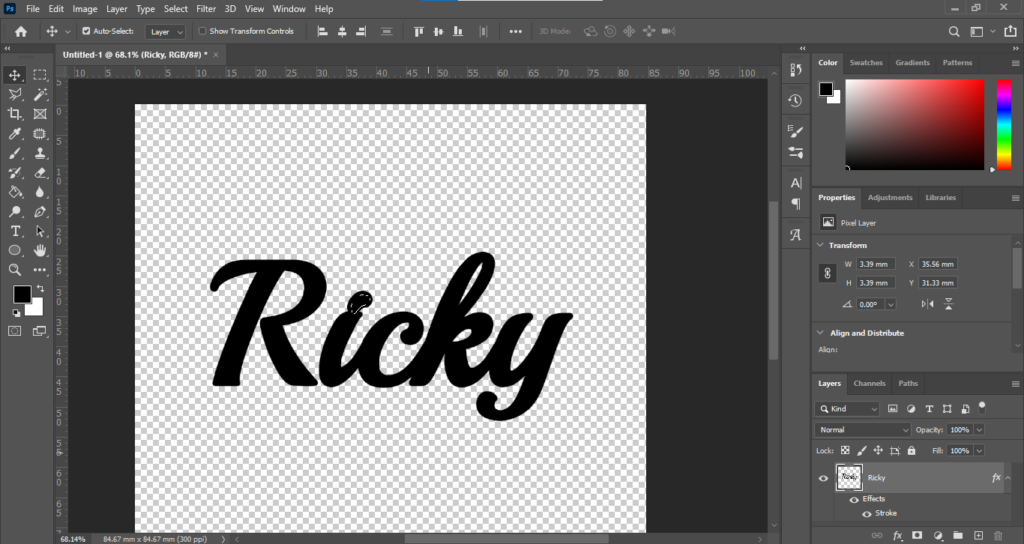This screenshot has width=1024, height=544.
Task: Choose the Hand tool
Action: tap(40, 250)
